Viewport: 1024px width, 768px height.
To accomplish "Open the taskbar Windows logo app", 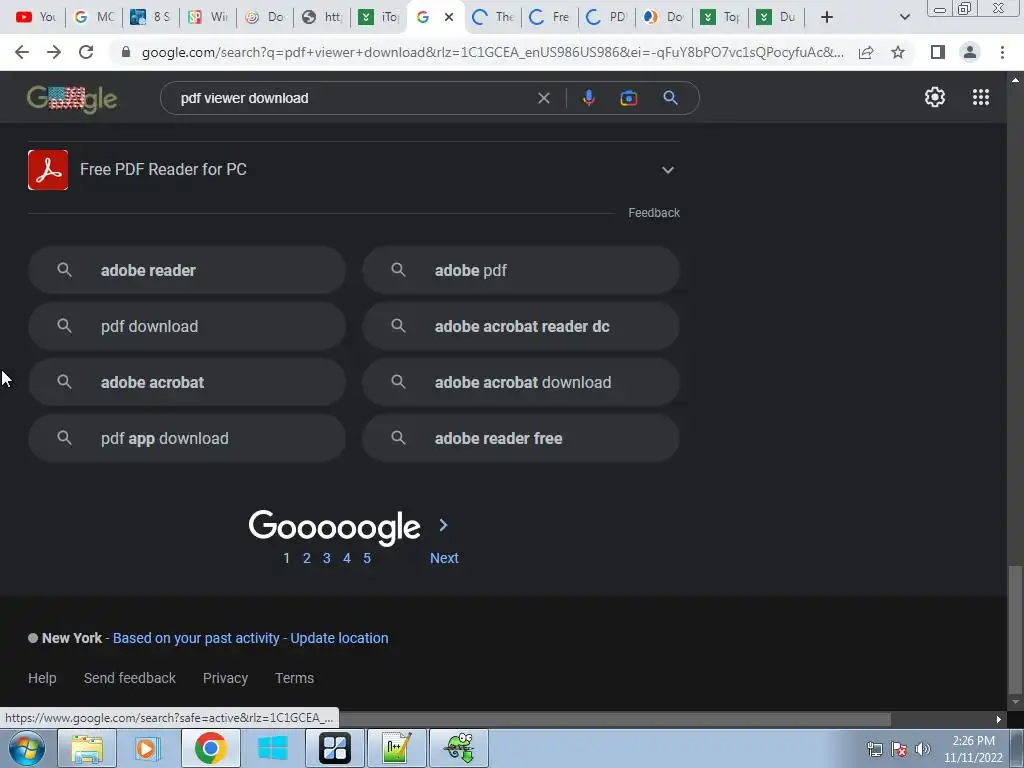I will [x=272, y=748].
